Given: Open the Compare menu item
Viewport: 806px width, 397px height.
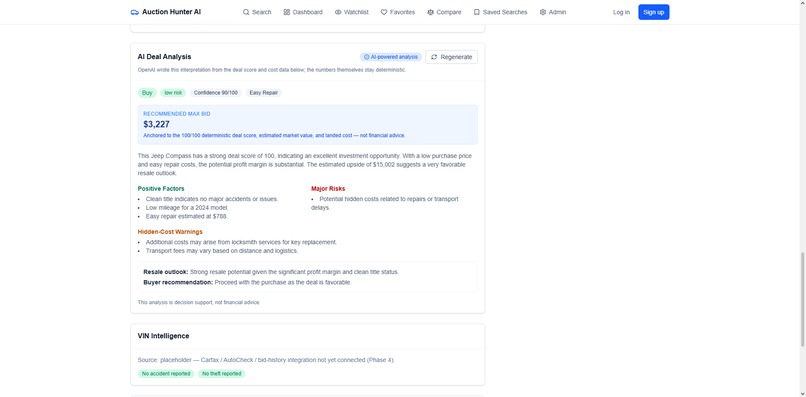Looking at the screenshot, I should click(x=444, y=12).
